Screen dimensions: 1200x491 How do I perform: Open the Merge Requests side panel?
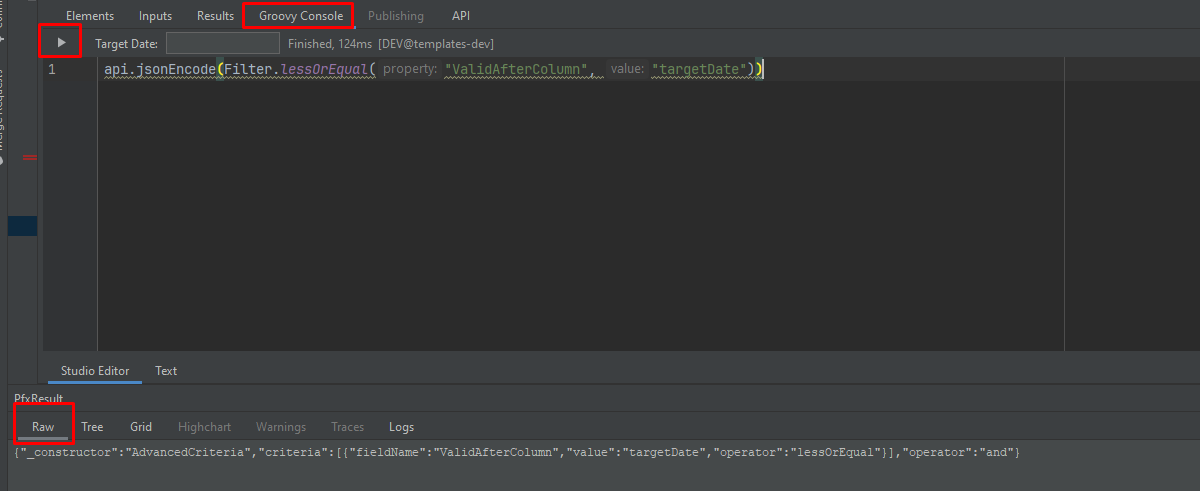tap(3, 110)
